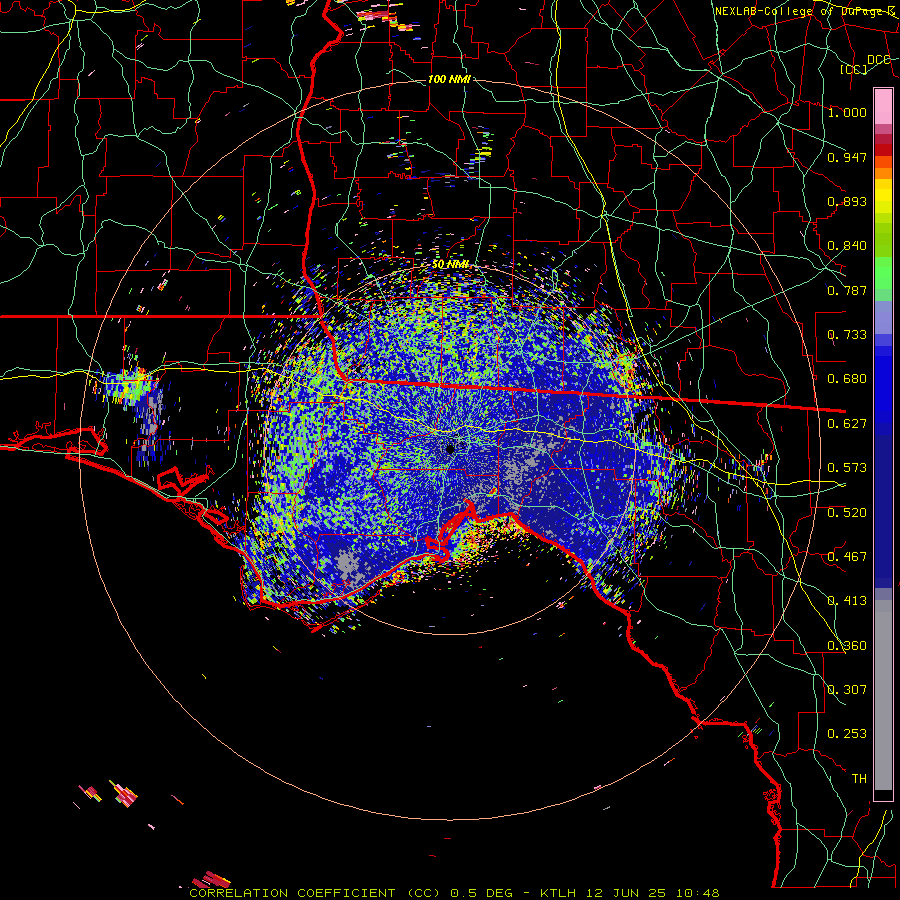Click the 0.307 scale value

847,690
